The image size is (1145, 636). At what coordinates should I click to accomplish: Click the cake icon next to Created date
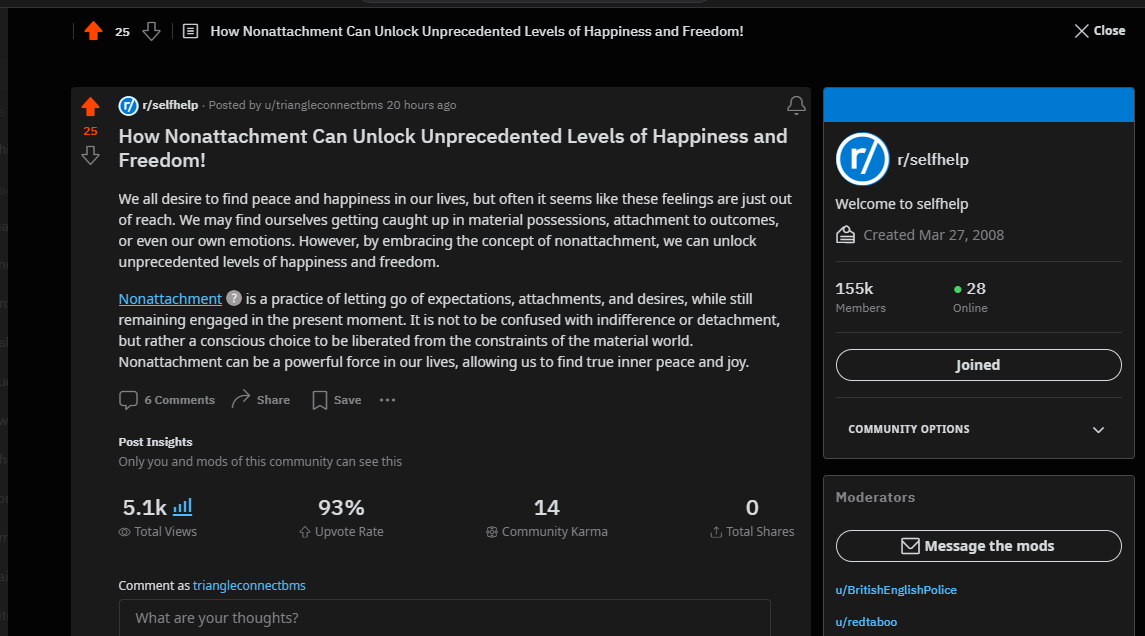[x=846, y=235]
